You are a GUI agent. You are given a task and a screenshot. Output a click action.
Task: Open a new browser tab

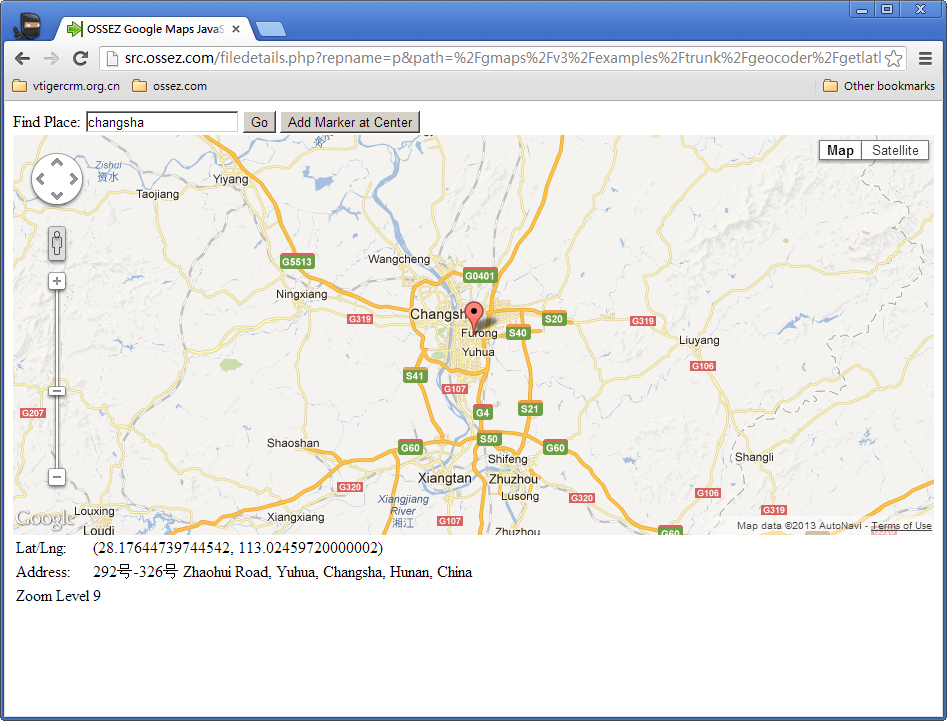(x=270, y=29)
